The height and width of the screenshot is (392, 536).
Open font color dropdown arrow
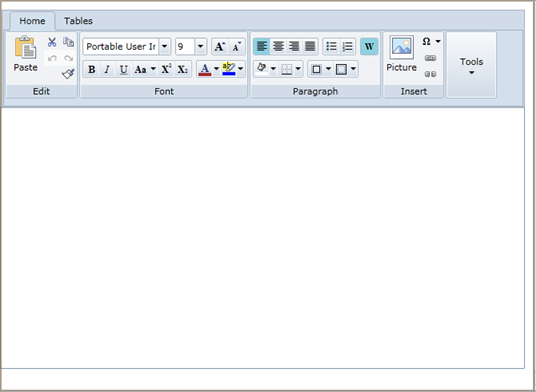(x=216, y=69)
